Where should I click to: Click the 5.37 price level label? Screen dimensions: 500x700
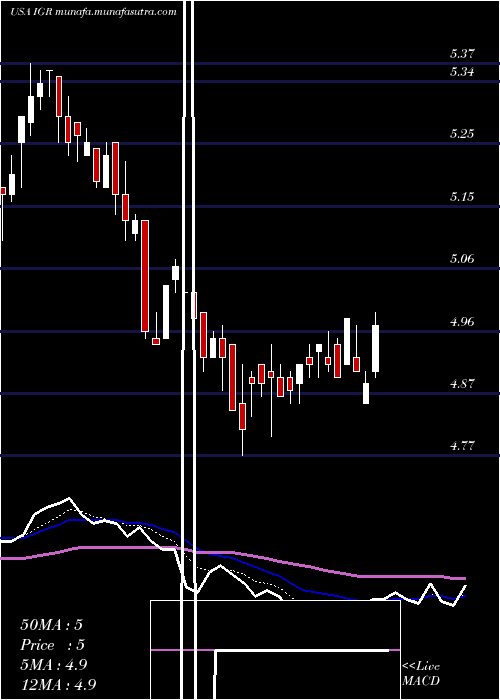point(462,54)
